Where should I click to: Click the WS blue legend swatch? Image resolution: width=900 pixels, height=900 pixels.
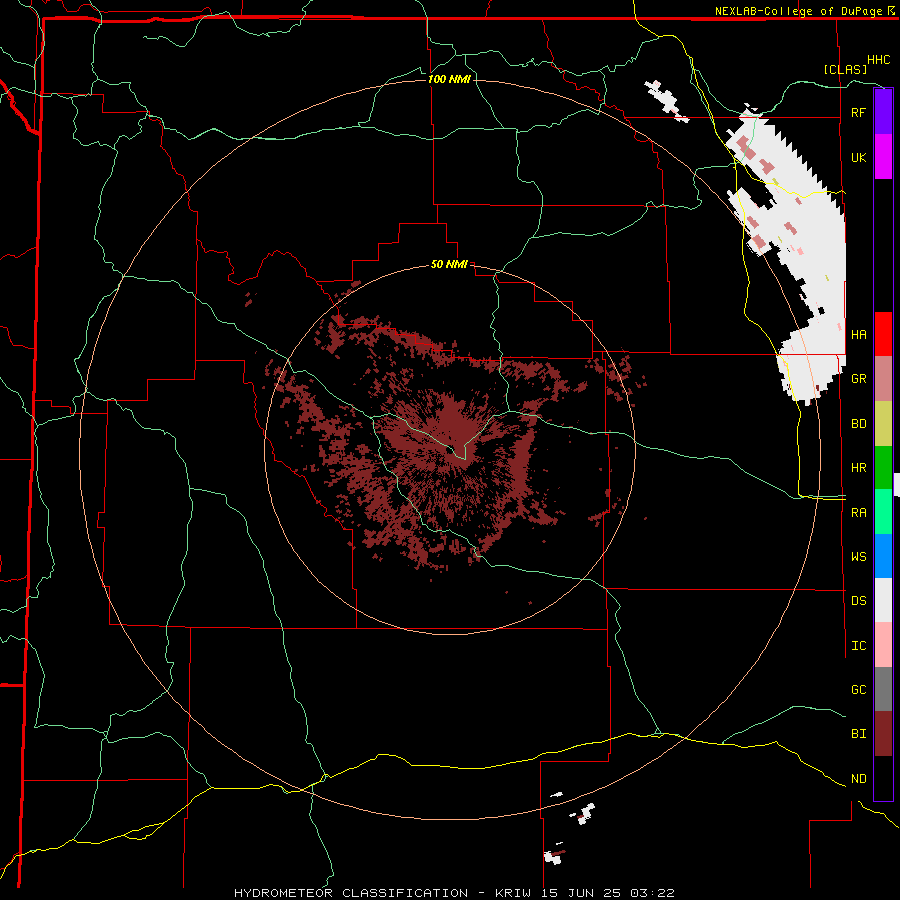883,556
